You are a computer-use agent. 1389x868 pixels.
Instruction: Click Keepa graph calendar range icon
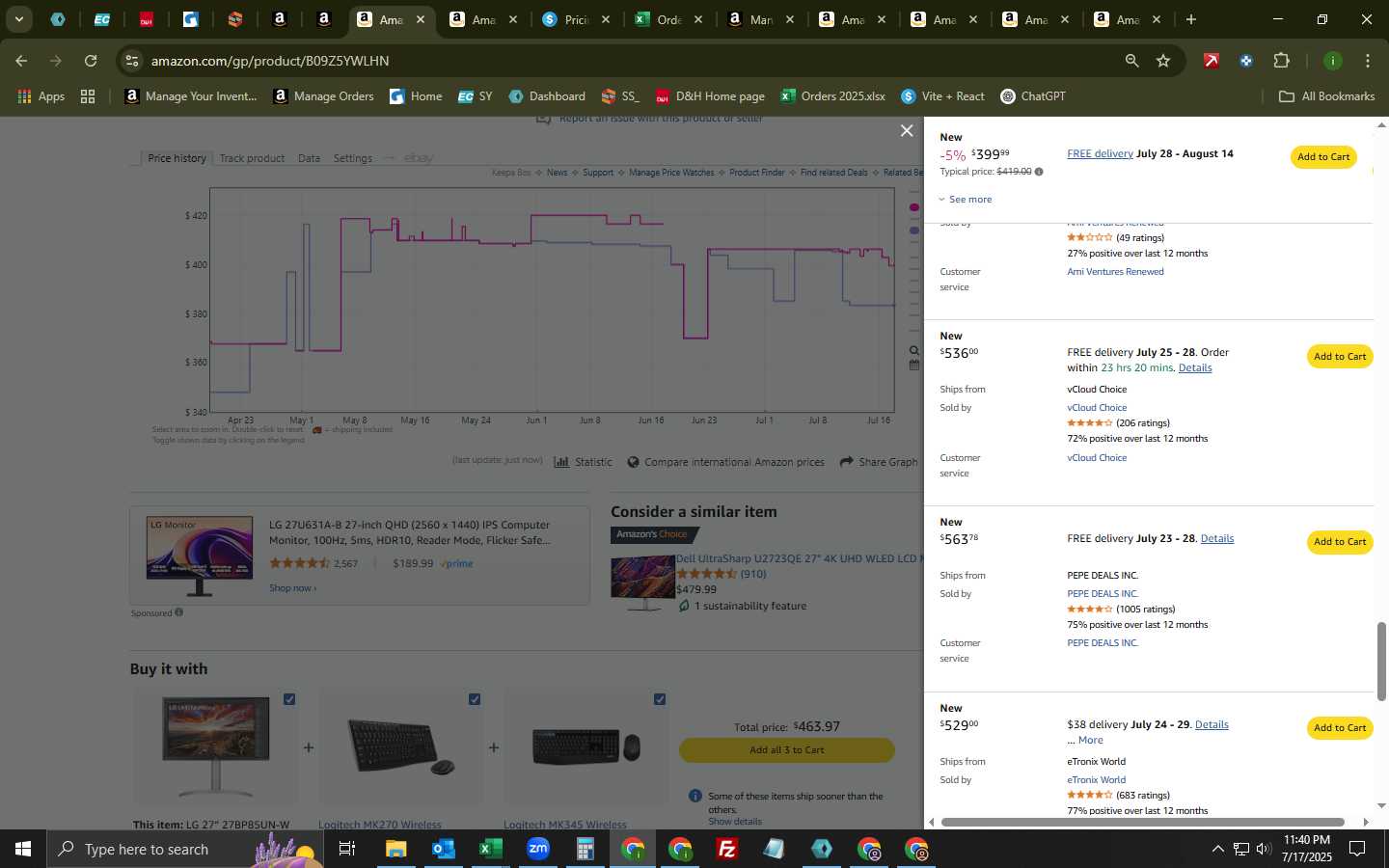[x=914, y=365]
